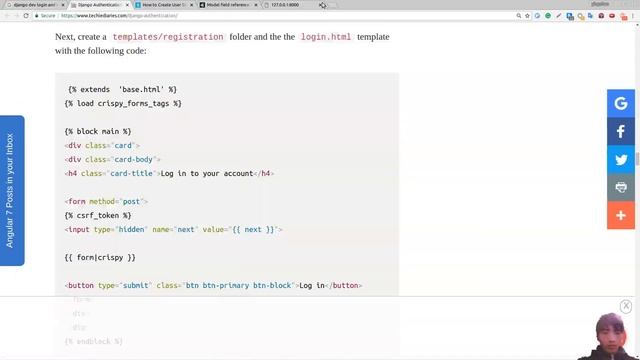Click the load crispy_forms_tags line
The height and width of the screenshot is (360, 640).
(x=123, y=104)
